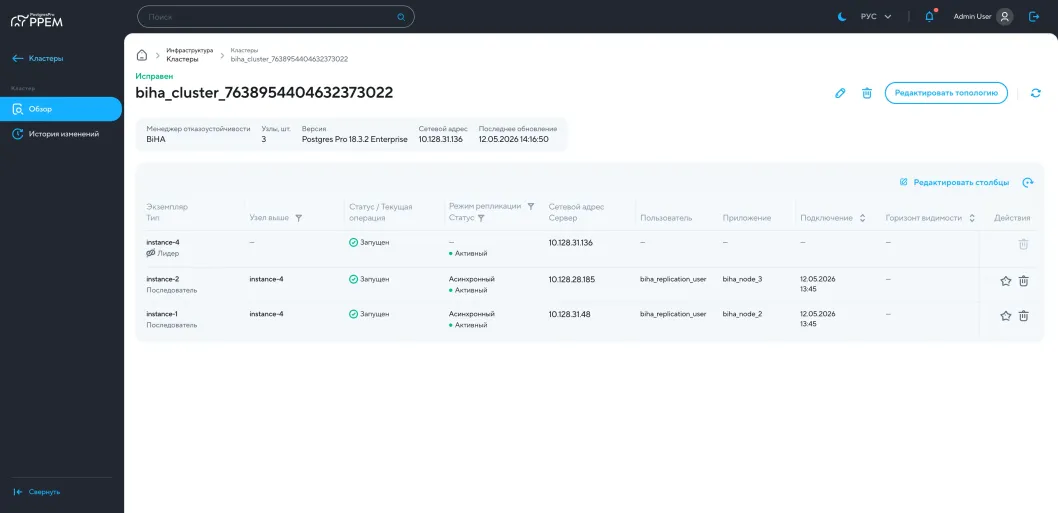Image resolution: width=1058 pixels, height=513 pixels.
Task: Delete cluster with header trash icon
Action: tap(867, 93)
